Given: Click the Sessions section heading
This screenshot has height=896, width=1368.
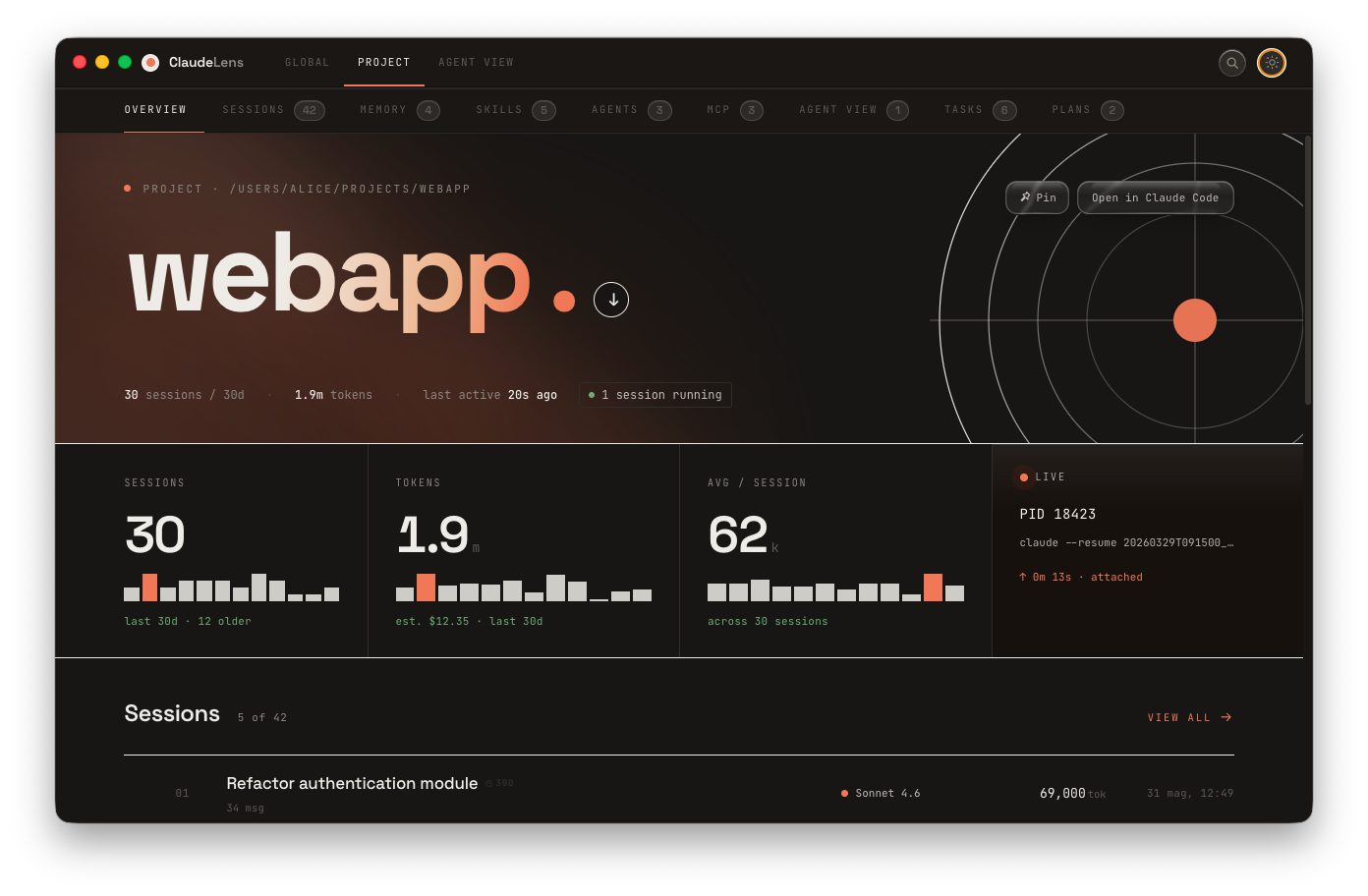Looking at the screenshot, I should (x=172, y=714).
